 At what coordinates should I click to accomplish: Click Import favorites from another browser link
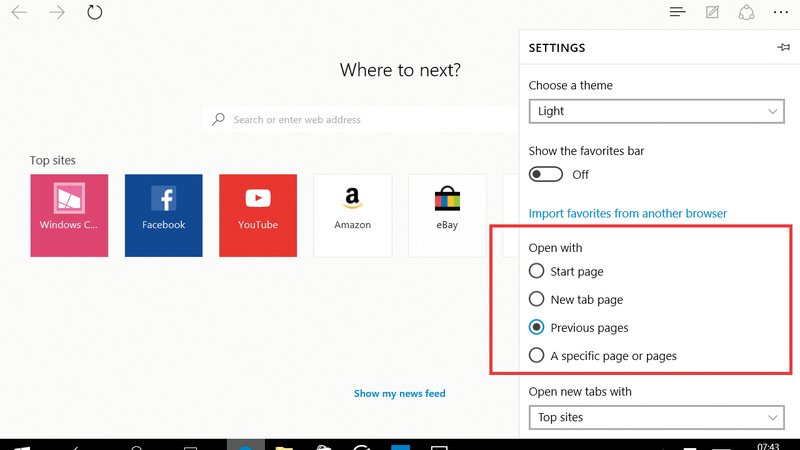(627, 213)
